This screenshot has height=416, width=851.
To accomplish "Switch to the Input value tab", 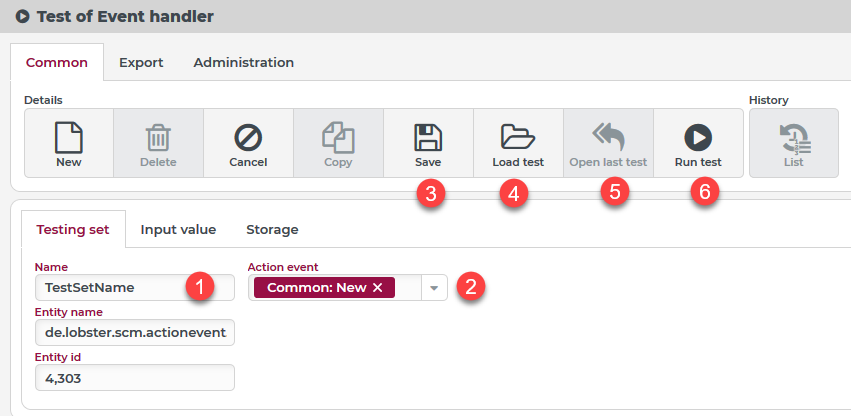I will point(178,230).
